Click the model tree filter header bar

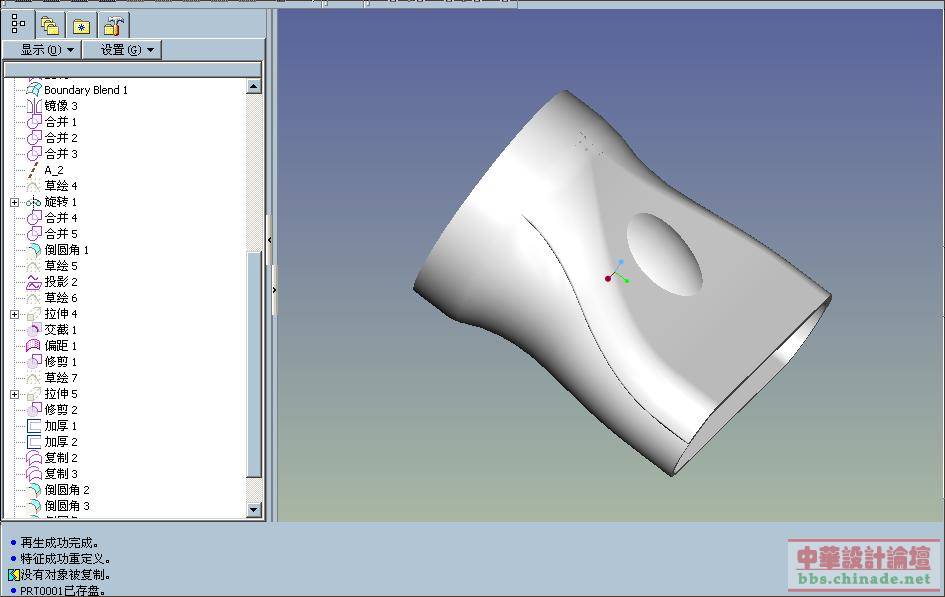point(133,69)
